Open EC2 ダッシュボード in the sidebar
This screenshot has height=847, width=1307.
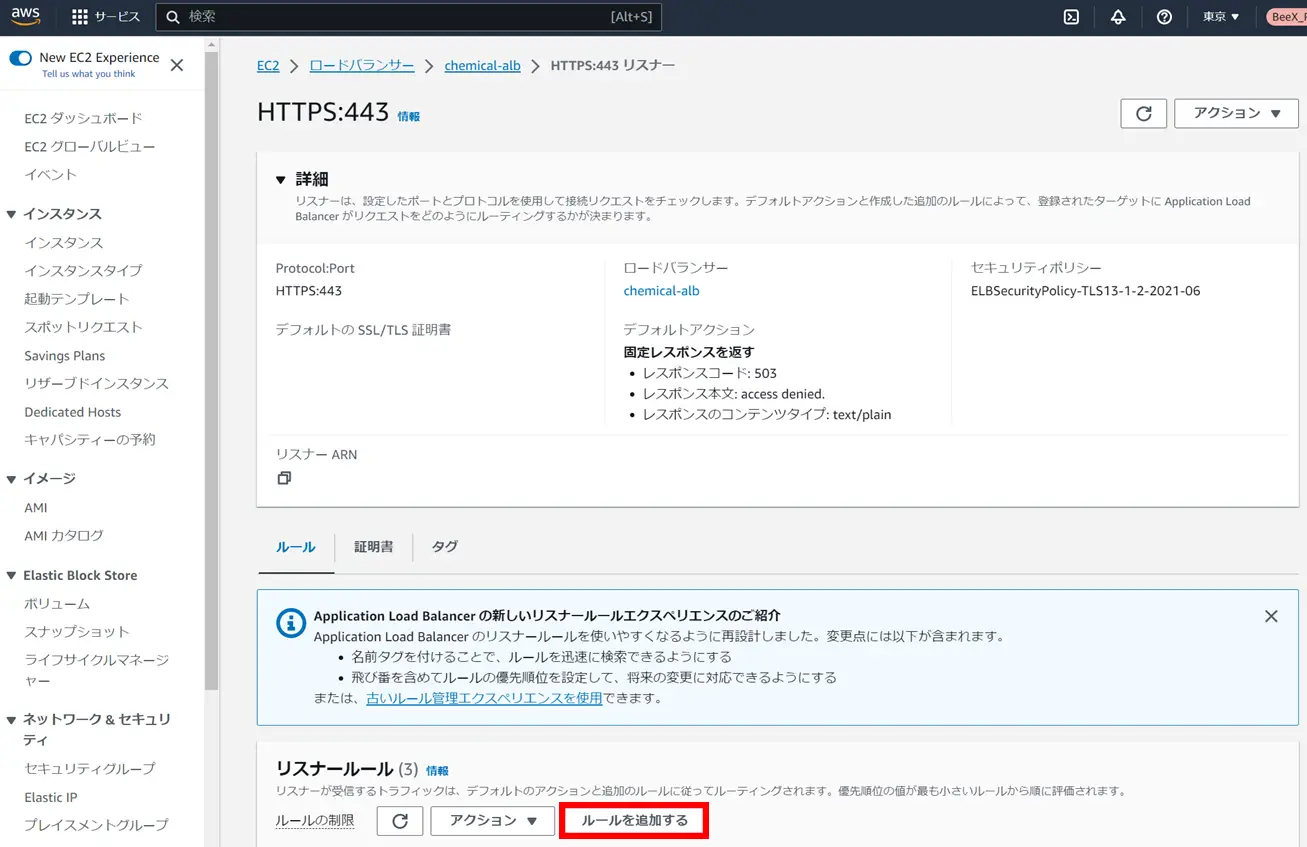pos(84,118)
